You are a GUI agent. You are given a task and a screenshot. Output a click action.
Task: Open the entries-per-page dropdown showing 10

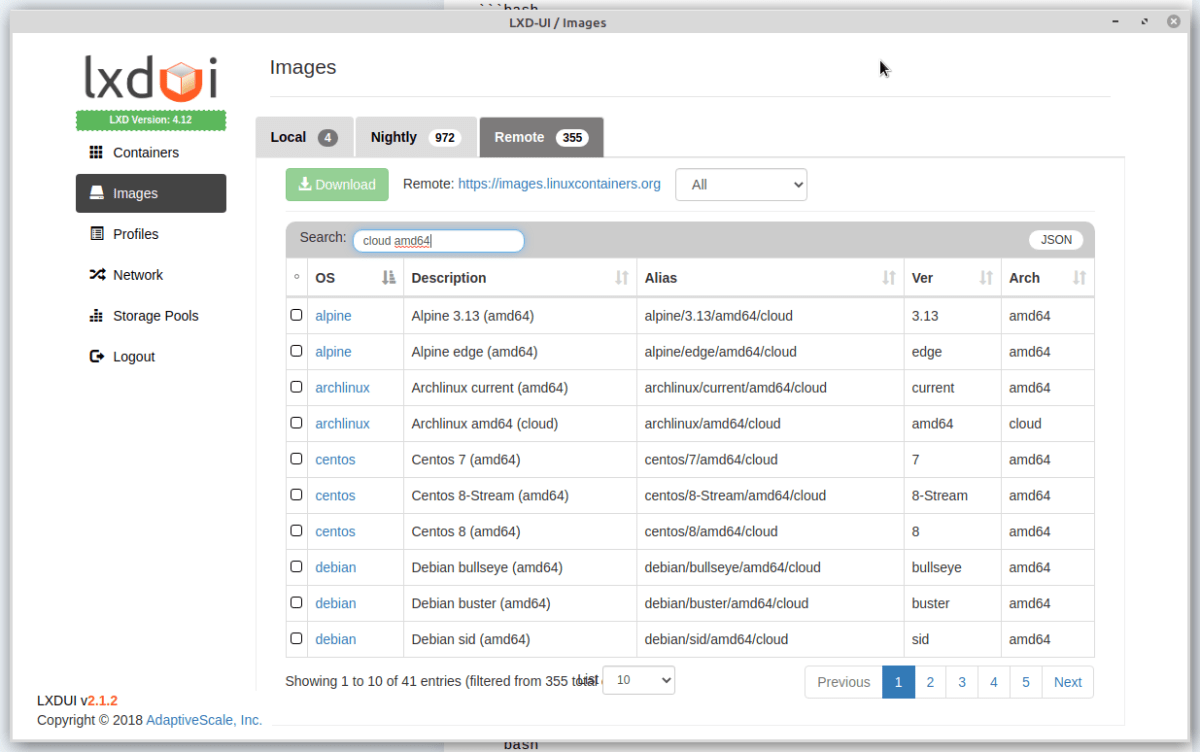point(639,680)
